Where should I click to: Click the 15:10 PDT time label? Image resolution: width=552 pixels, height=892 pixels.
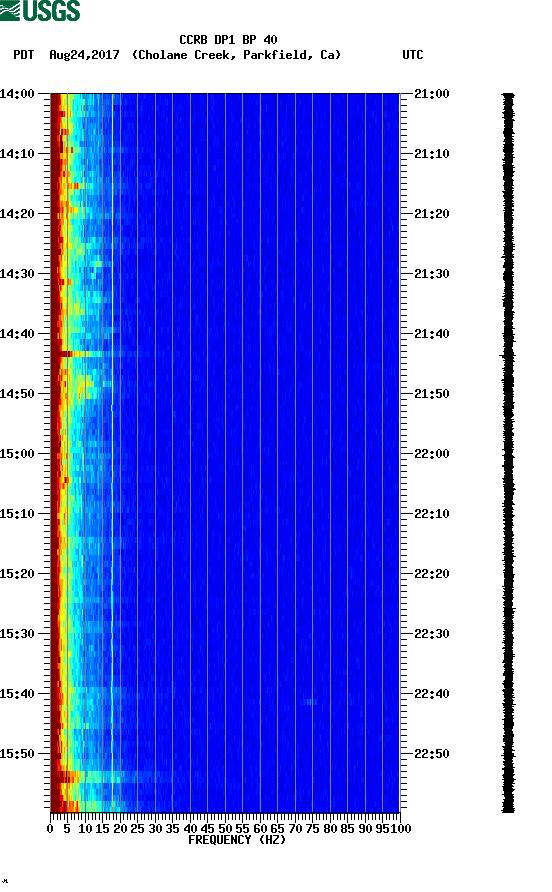17,514
